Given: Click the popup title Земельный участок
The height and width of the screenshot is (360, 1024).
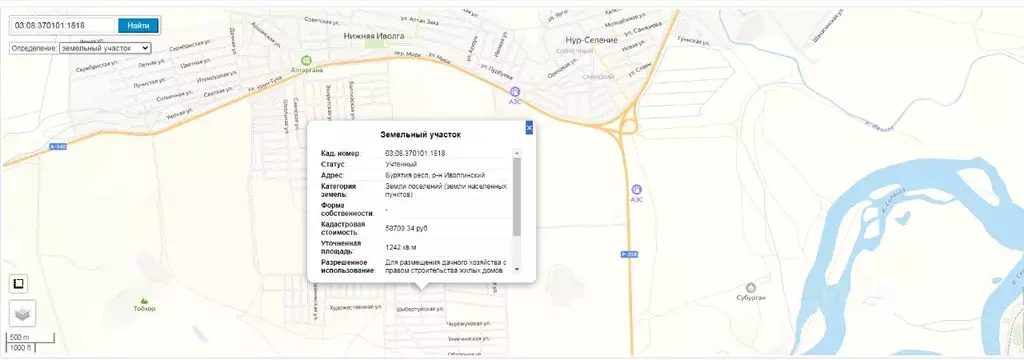Looking at the screenshot, I should [x=421, y=135].
